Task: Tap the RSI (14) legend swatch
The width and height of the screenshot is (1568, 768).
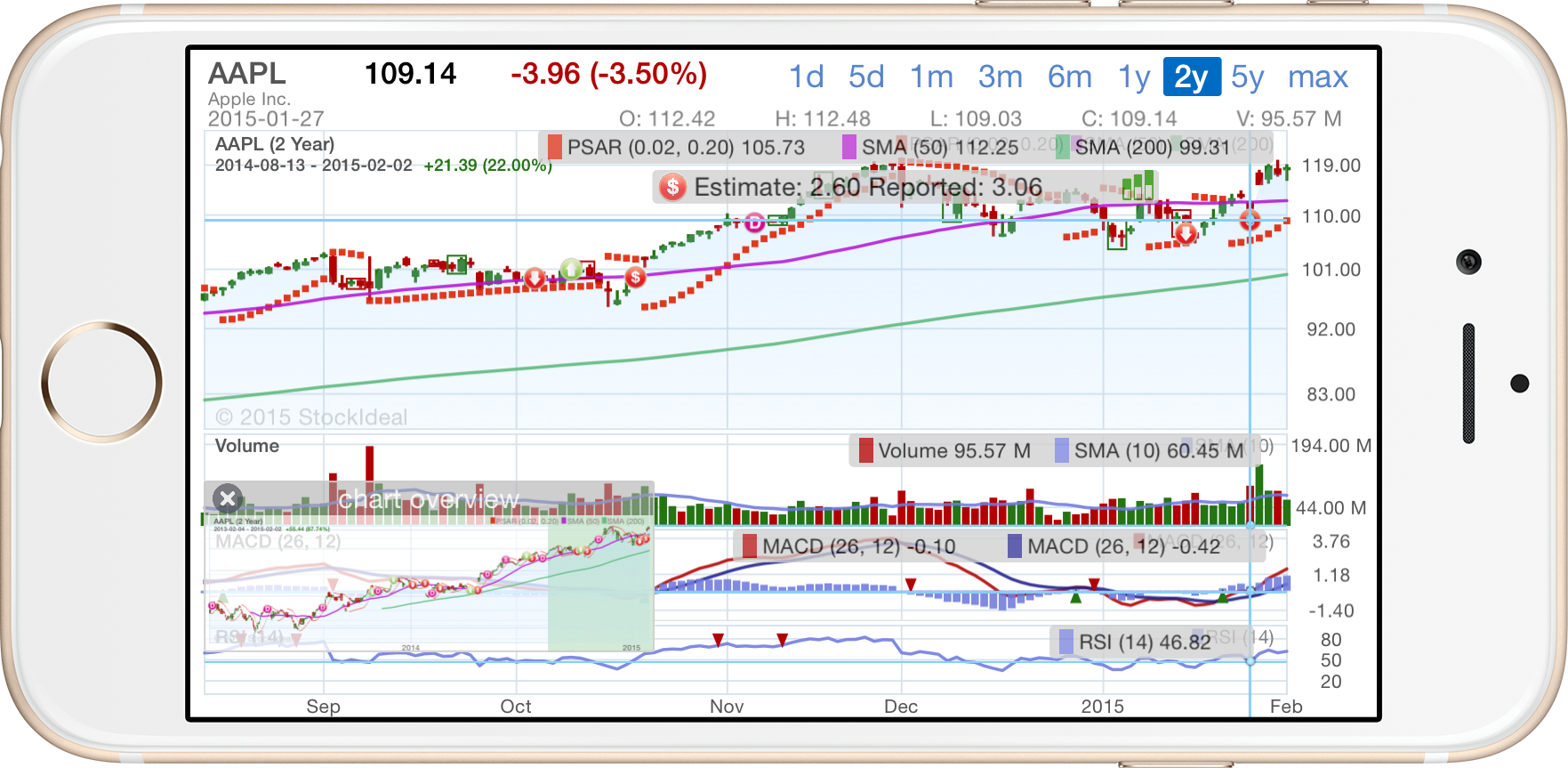Action: tap(1066, 642)
